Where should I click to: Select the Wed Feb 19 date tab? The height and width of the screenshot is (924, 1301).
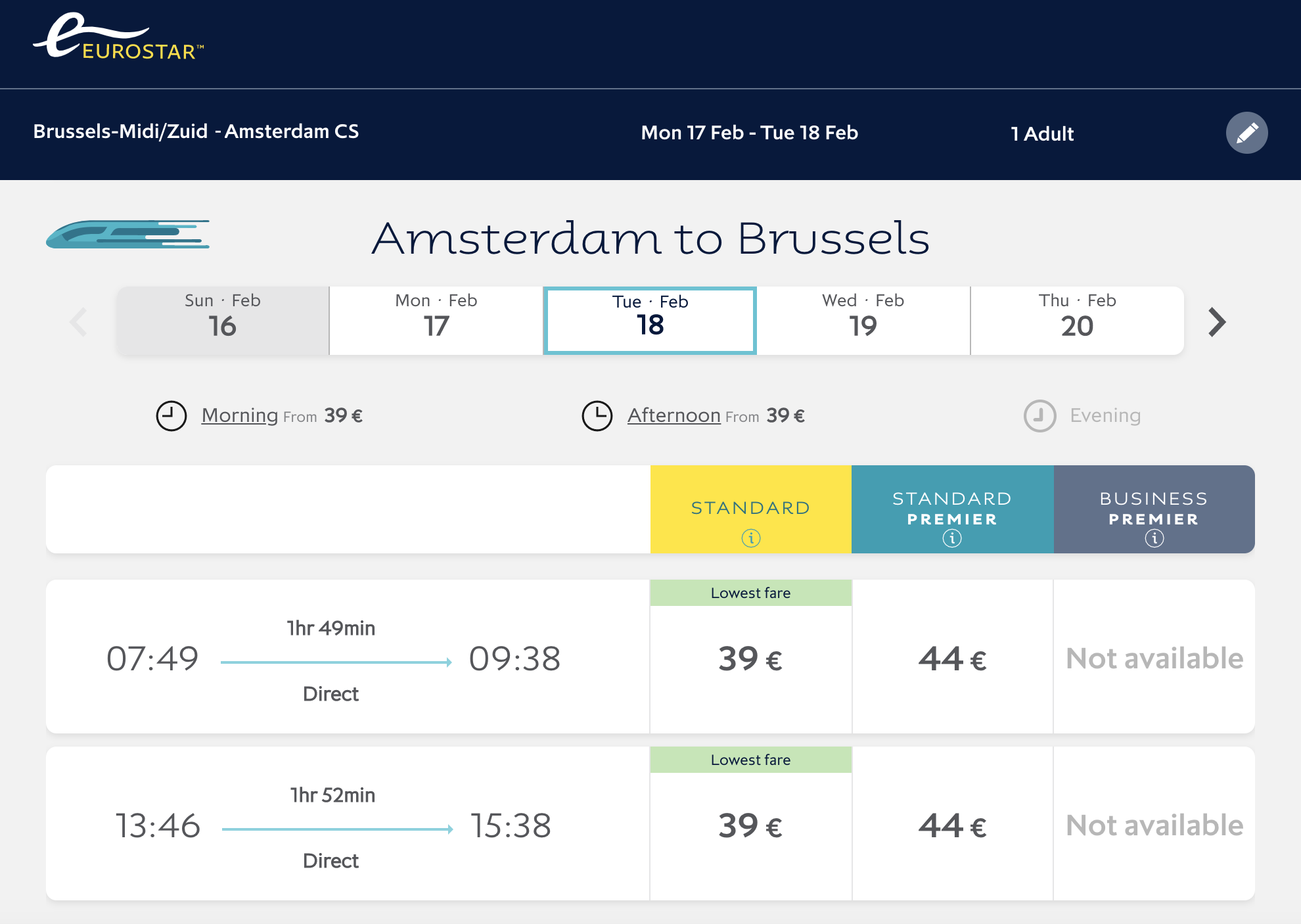[x=863, y=321]
